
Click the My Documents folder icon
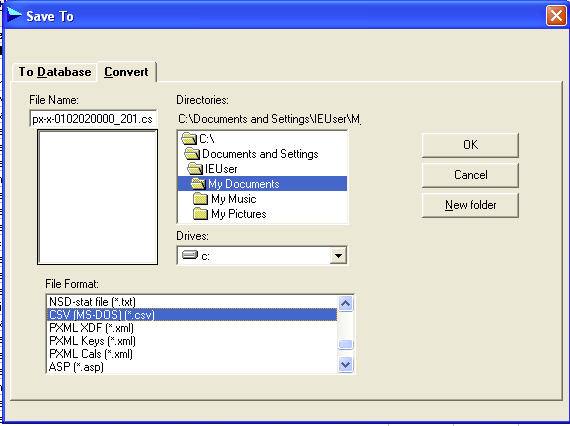click(198, 184)
